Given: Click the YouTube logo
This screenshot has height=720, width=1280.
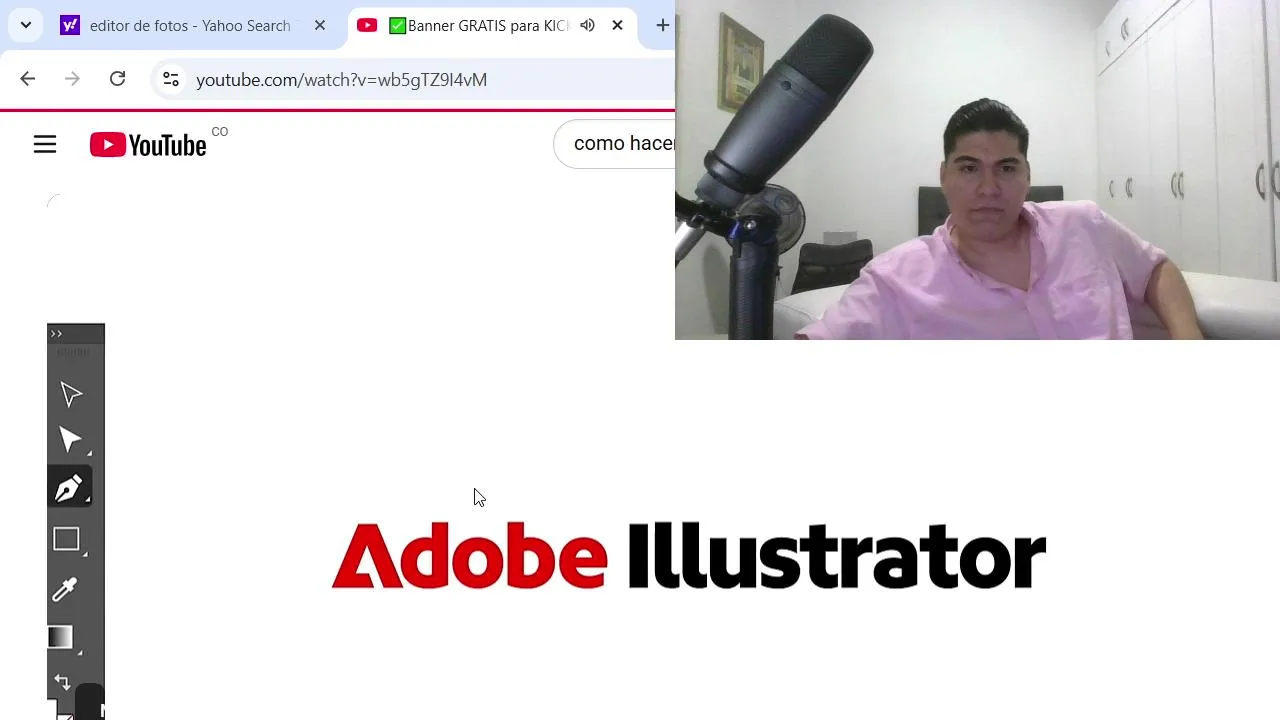Looking at the screenshot, I should point(148,145).
